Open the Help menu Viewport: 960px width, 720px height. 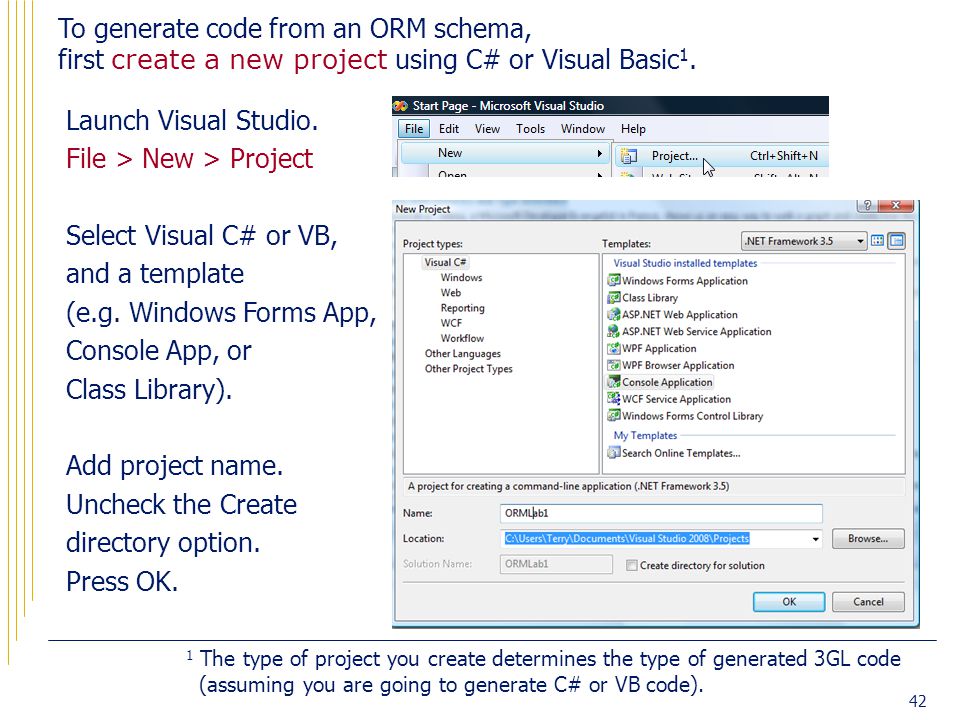click(633, 129)
